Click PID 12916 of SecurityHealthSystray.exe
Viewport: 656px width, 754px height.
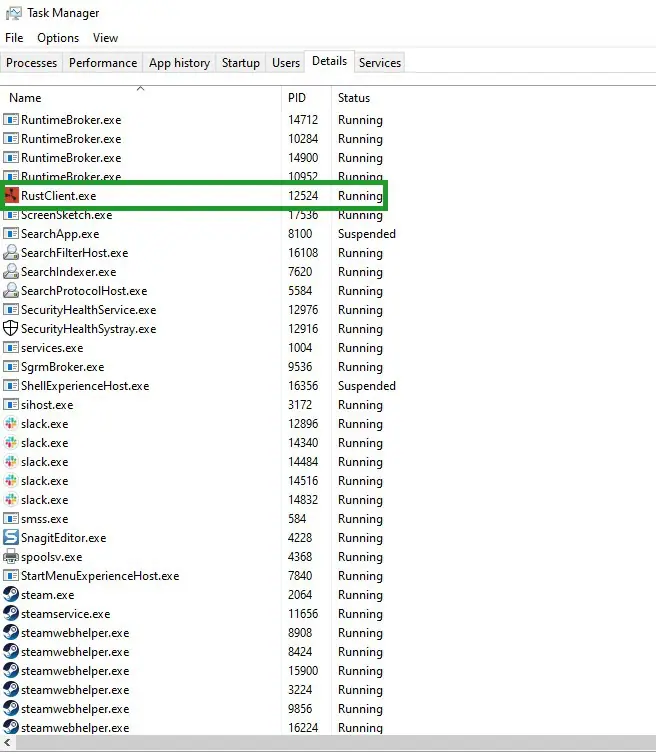click(x=303, y=329)
